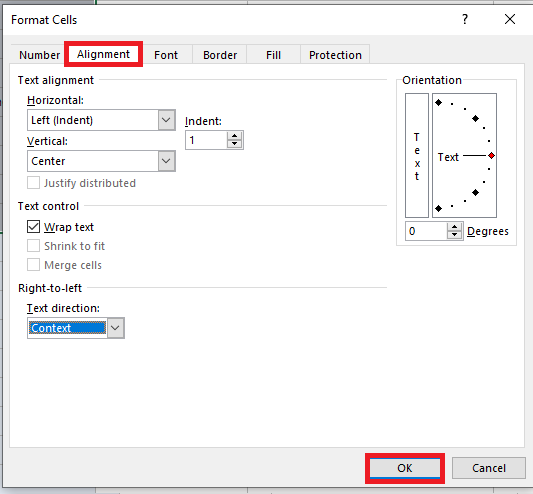The height and width of the screenshot is (494, 533).
Task: Increase degrees with up spinner arrow
Action: pos(454,227)
